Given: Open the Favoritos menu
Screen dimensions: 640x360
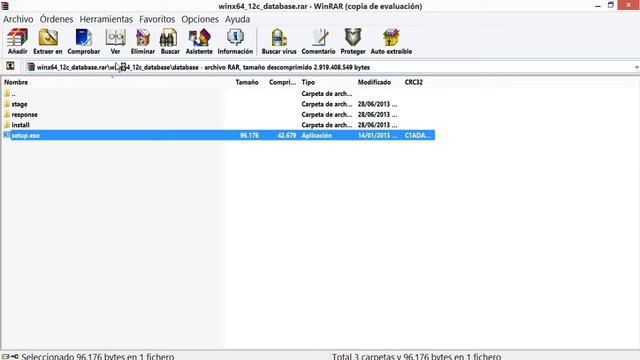Looking at the screenshot, I should coord(157,19).
